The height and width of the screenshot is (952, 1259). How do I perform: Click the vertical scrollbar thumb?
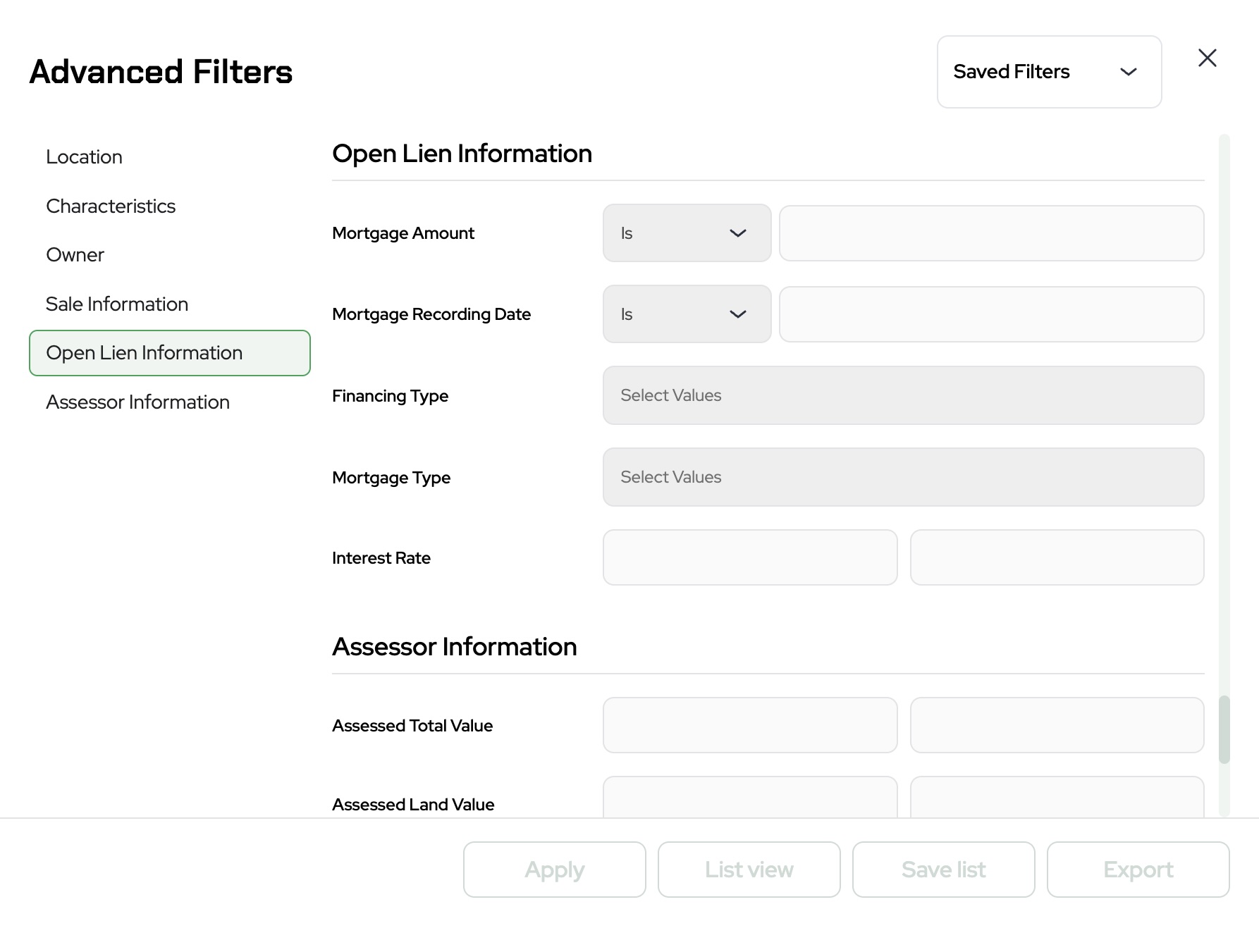pos(1224,729)
